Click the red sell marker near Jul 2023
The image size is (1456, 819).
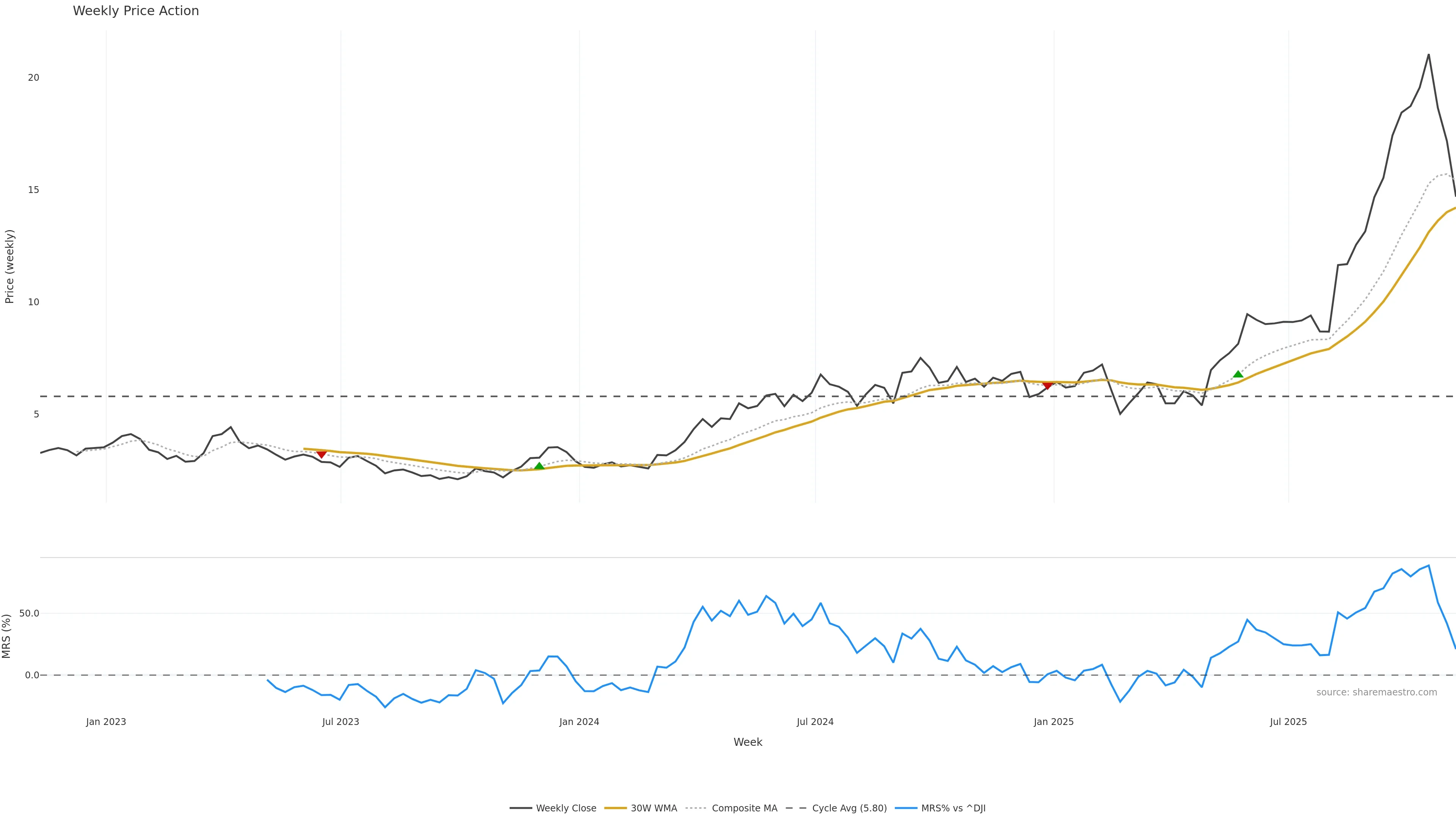tap(322, 455)
